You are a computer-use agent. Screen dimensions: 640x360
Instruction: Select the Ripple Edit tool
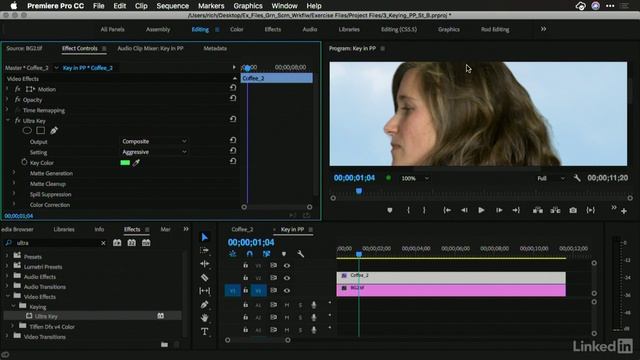[204, 264]
